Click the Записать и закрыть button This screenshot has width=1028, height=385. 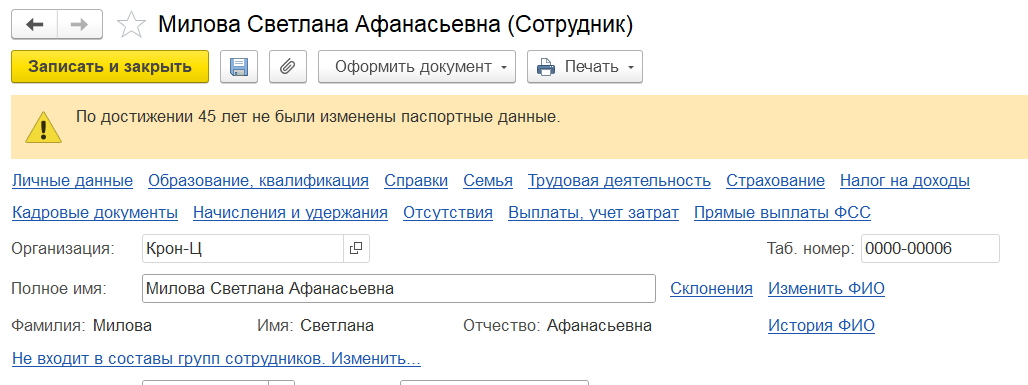(x=110, y=67)
